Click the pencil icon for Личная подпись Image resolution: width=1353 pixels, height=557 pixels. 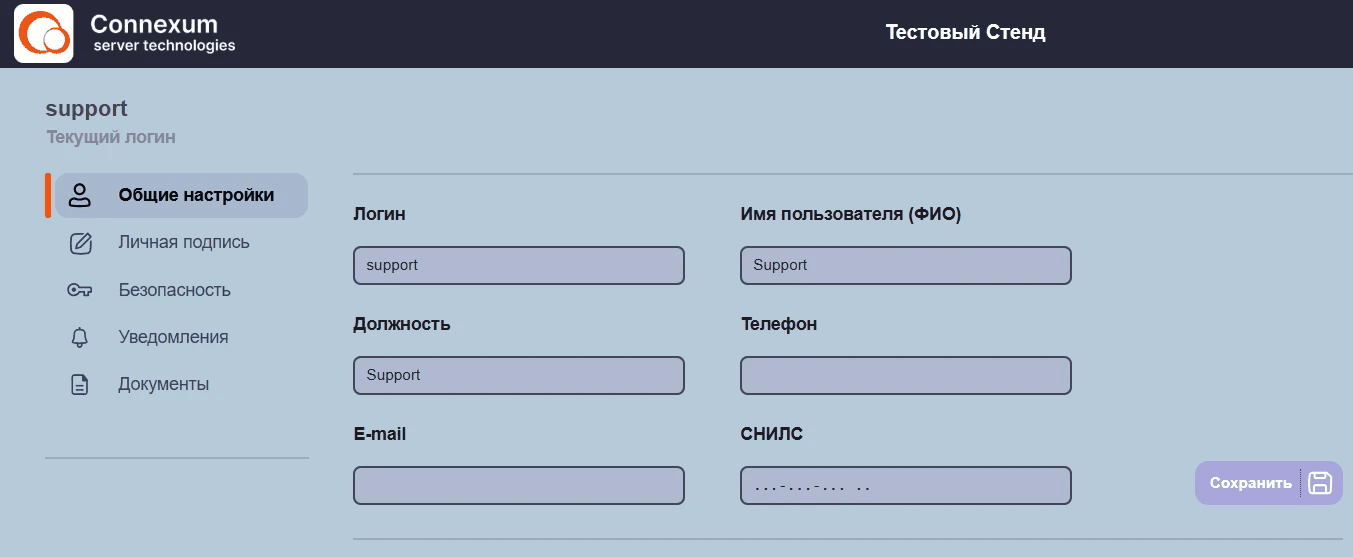[x=80, y=243]
